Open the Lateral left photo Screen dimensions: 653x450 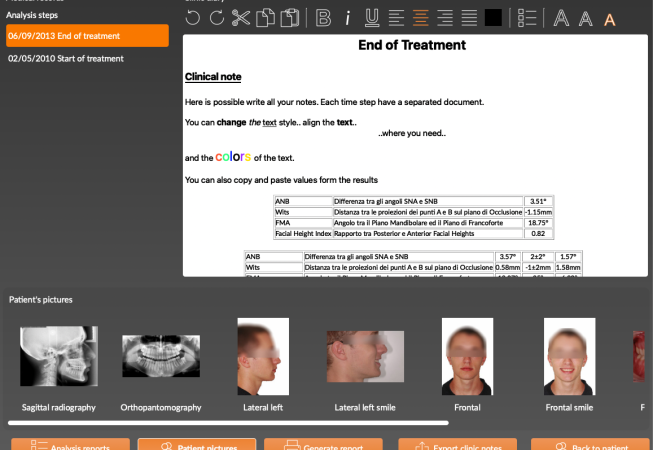coord(263,356)
